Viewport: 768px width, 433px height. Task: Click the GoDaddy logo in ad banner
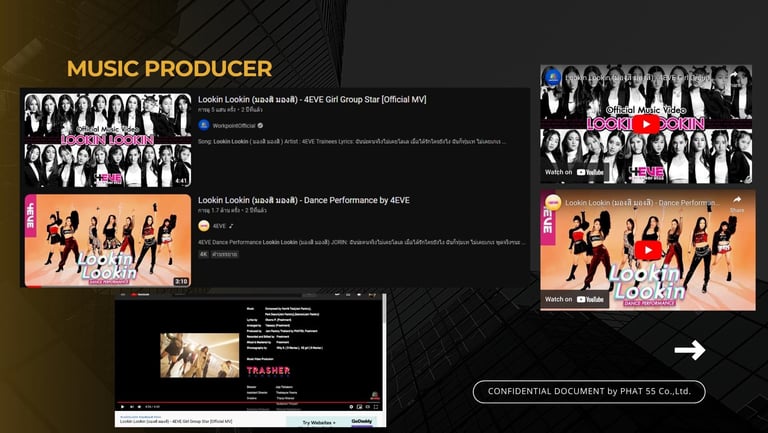pos(361,421)
